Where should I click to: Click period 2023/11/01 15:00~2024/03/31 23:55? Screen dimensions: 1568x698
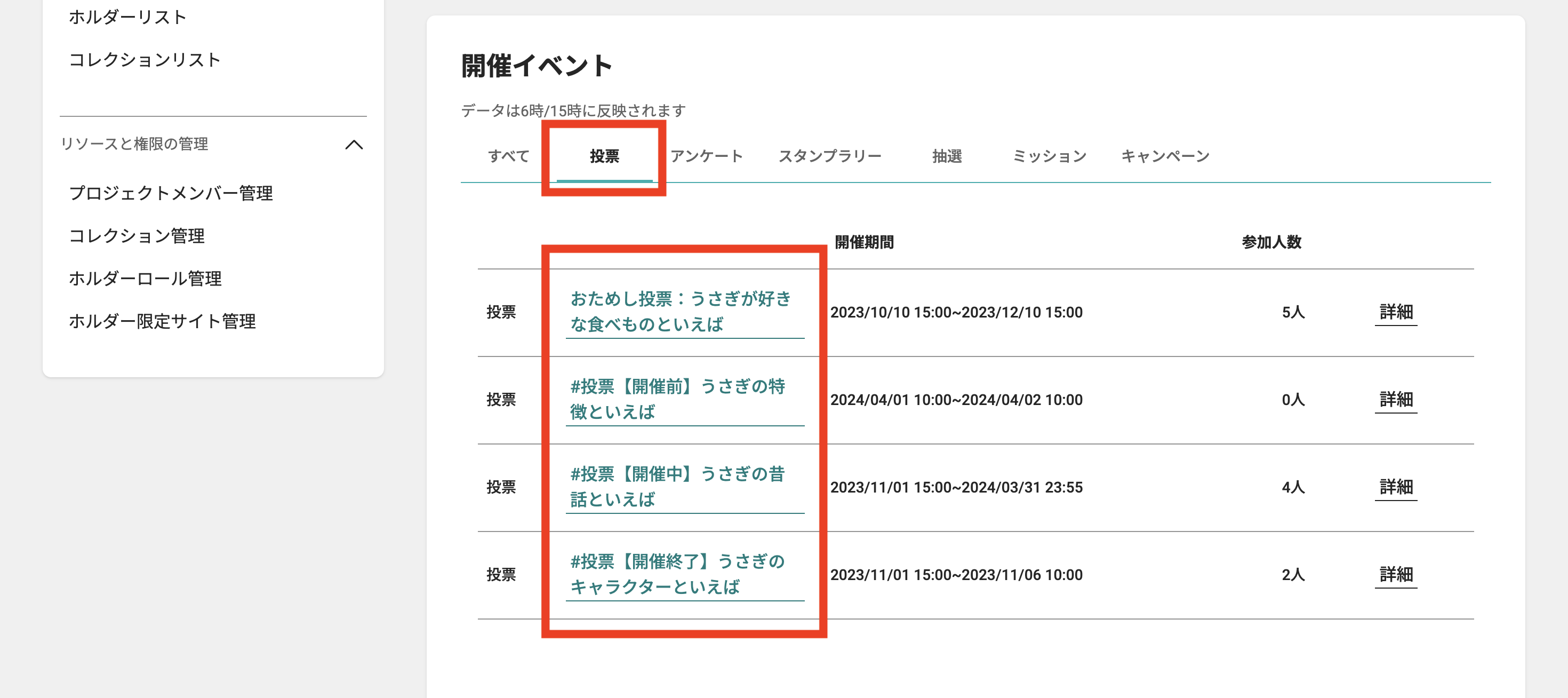pos(956,488)
